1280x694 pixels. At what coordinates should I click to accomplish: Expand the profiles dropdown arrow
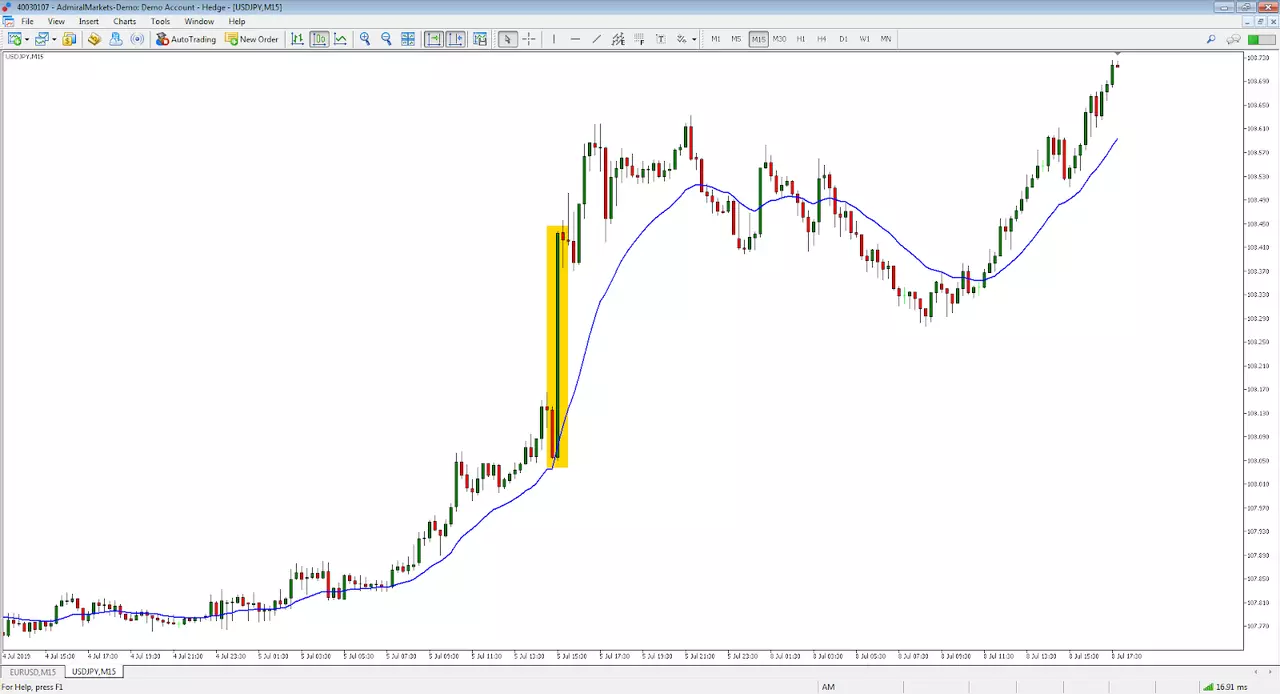53,39
